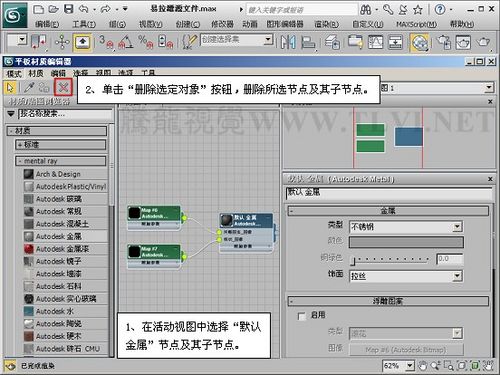The height and width of the screenshot is (375, 500).
Task: Select Autodesk Plastic/Vinyl material
Action: click(x=66, y=186)
